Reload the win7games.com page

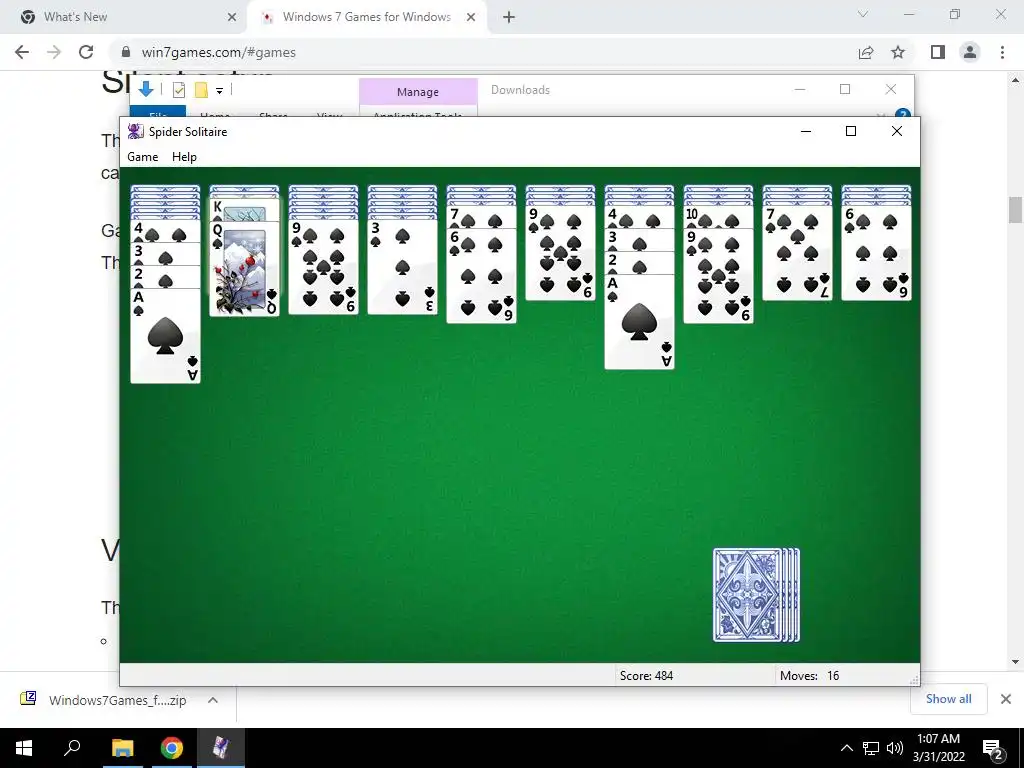tap(86, 52)
